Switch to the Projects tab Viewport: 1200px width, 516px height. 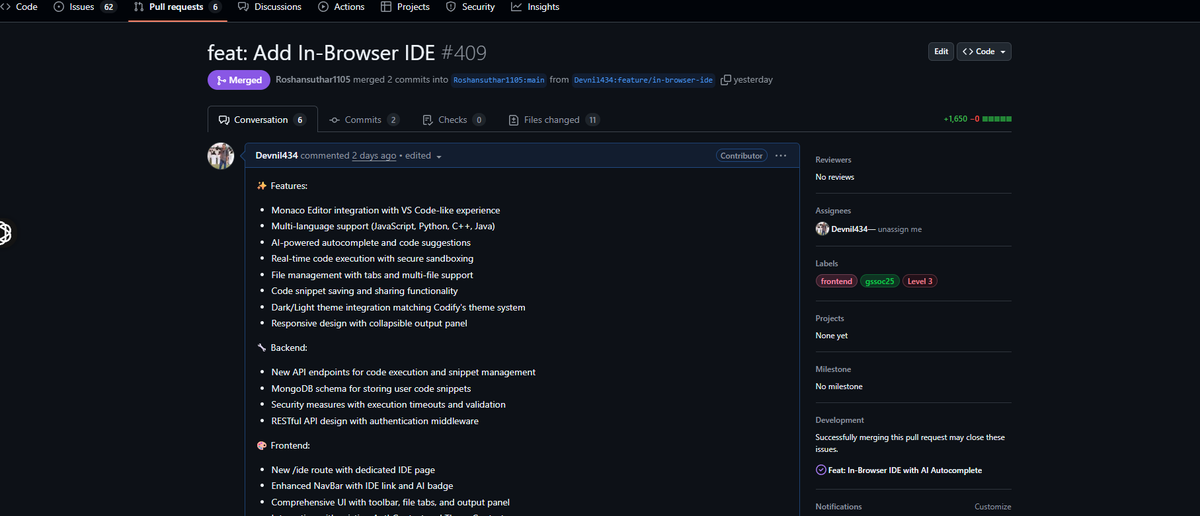pos(405,7)
